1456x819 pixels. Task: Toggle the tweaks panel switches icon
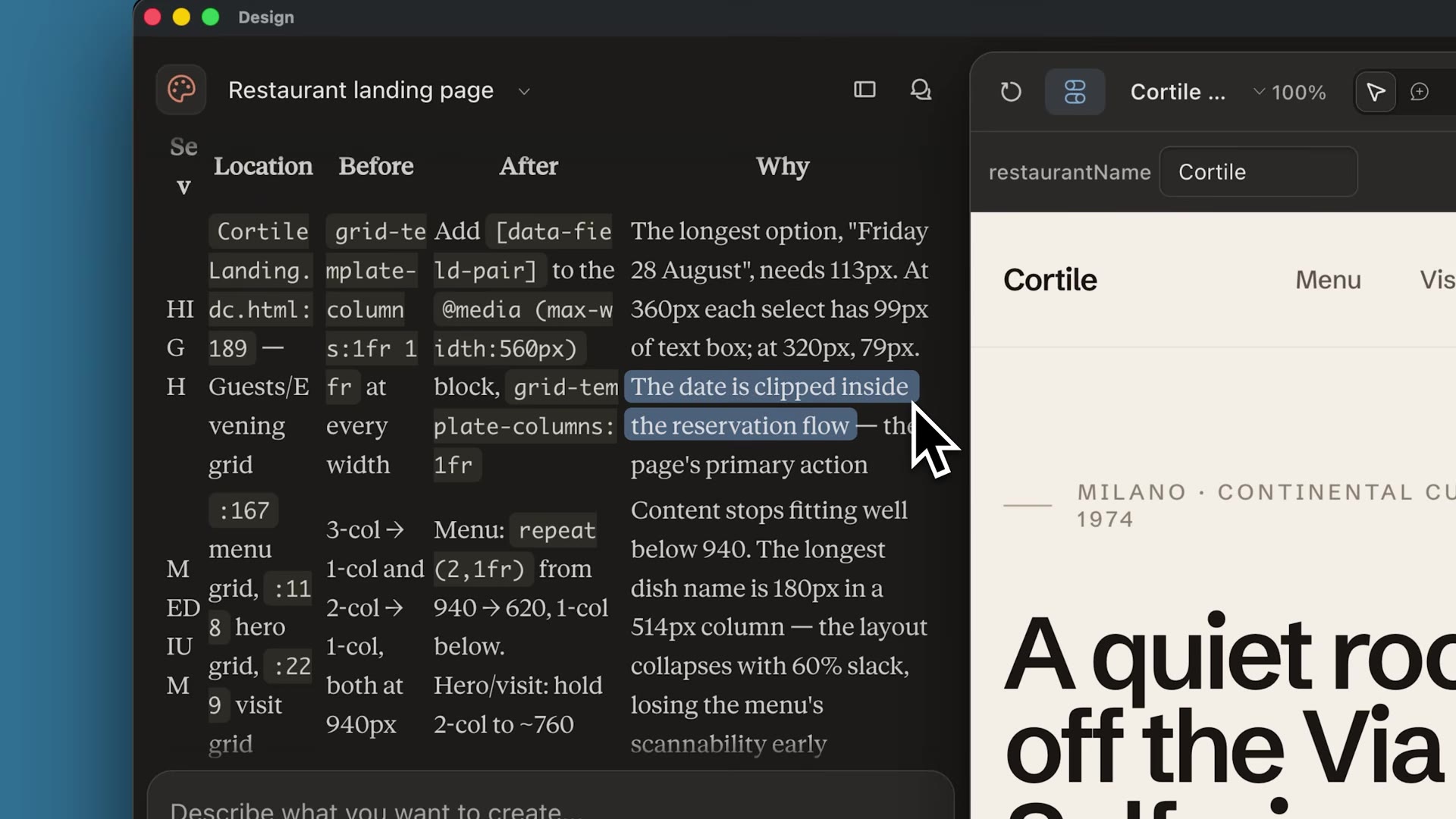tap(1075, 92)
